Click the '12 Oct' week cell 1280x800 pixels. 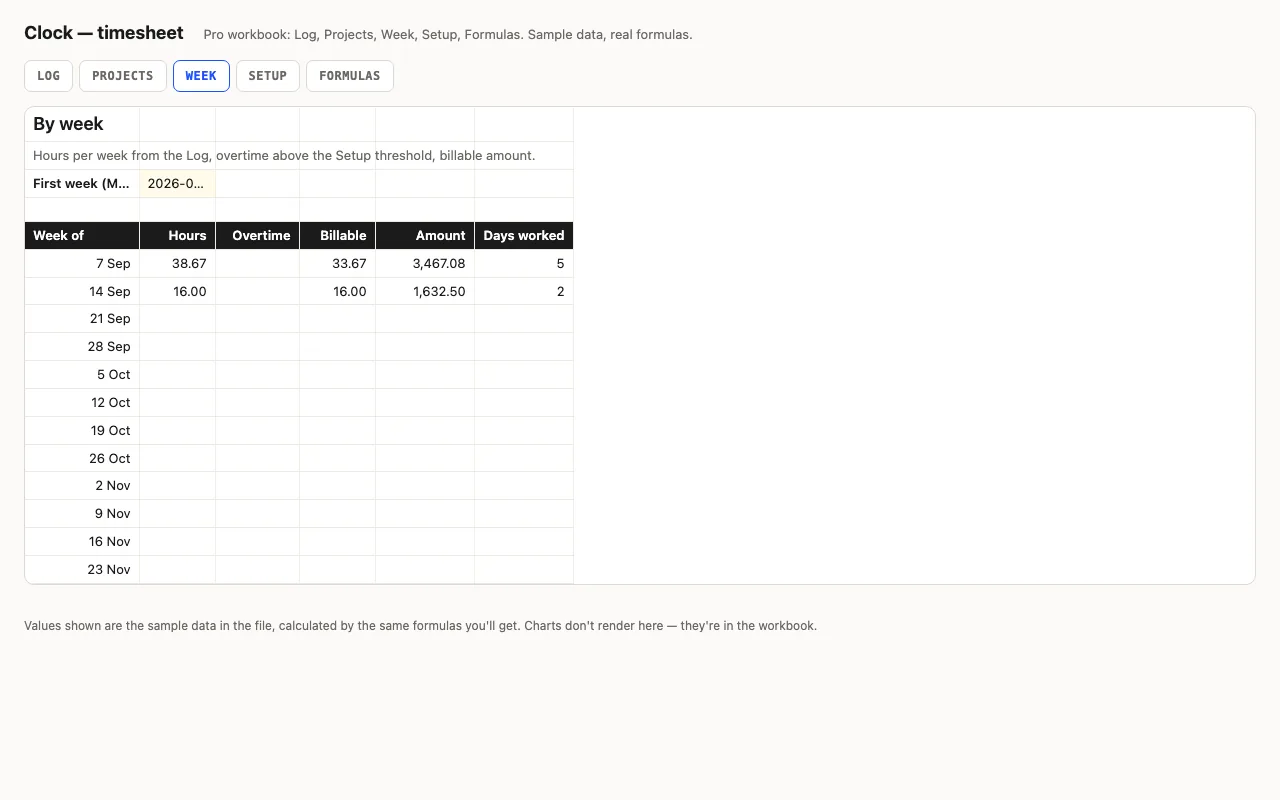coord(82,403)
